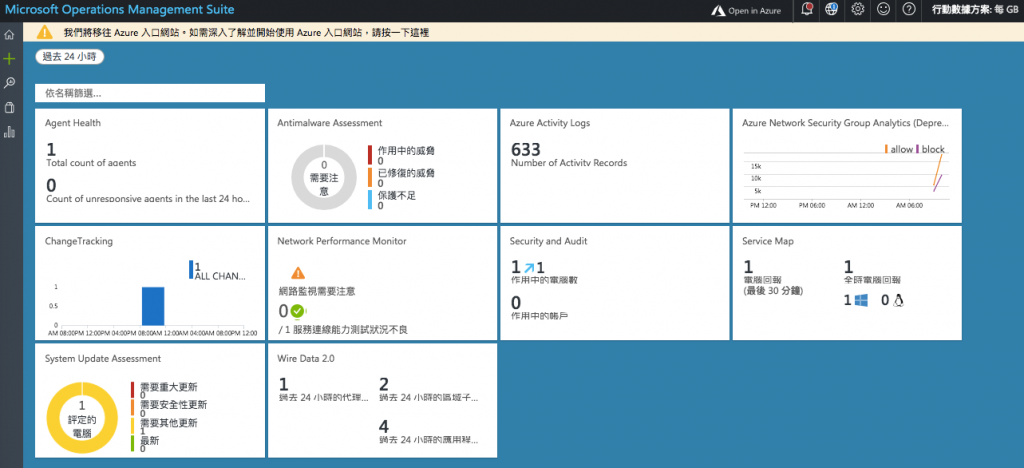Click the light blue 保護不足 legend swatch
This screenshot has height=468, width=1024.
tap(370, 200)
